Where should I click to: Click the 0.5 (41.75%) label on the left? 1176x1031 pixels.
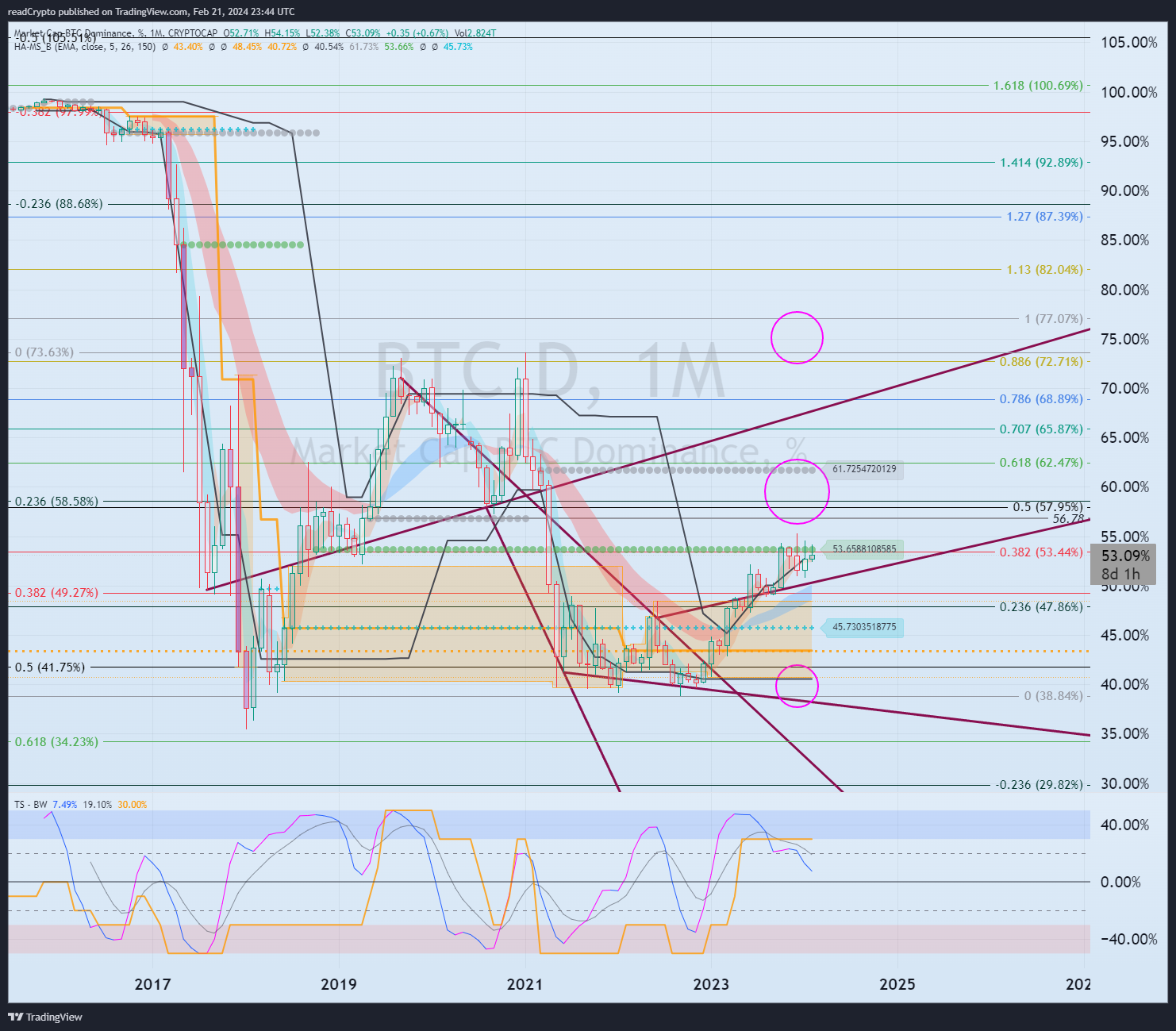(x=50, y=667)
